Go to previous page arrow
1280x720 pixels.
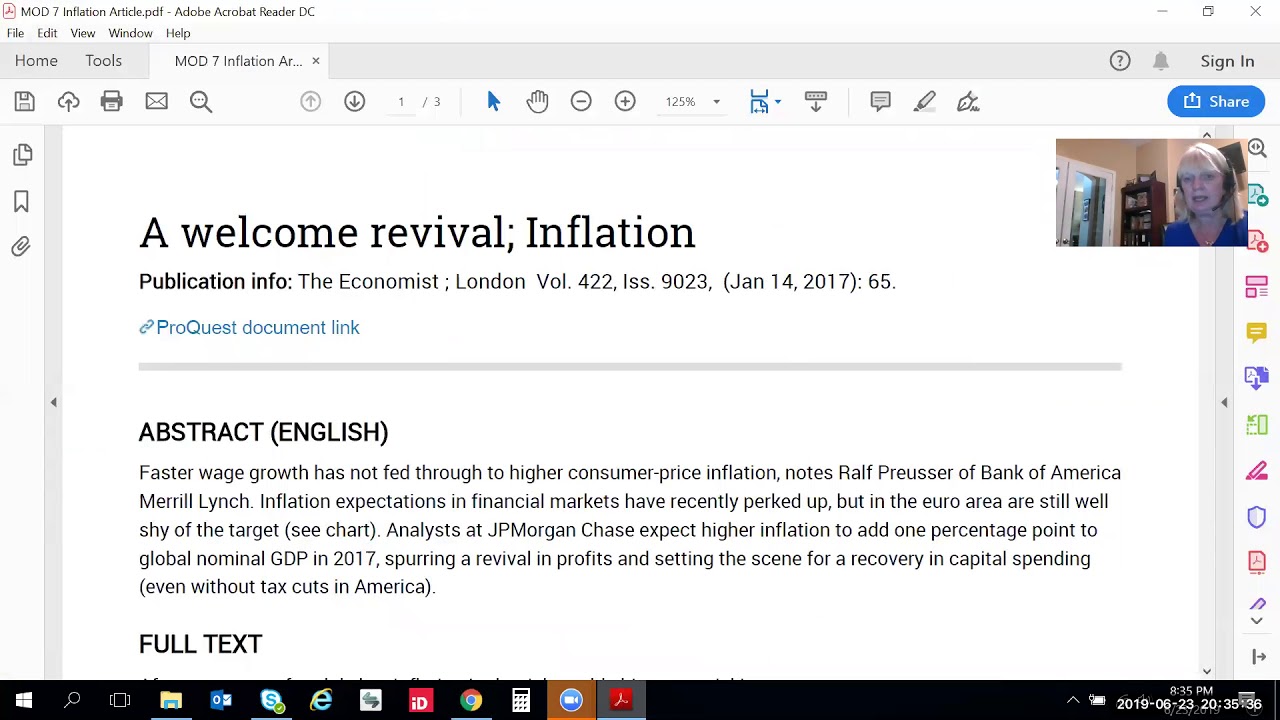(310, 101)
